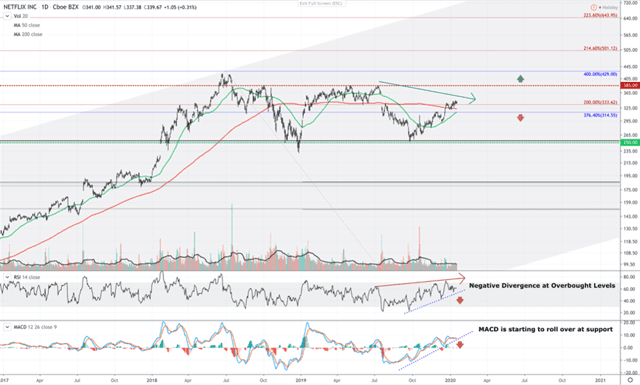
Task: Select the red RSI divergence arrow tip
Action: click(462, 278)
